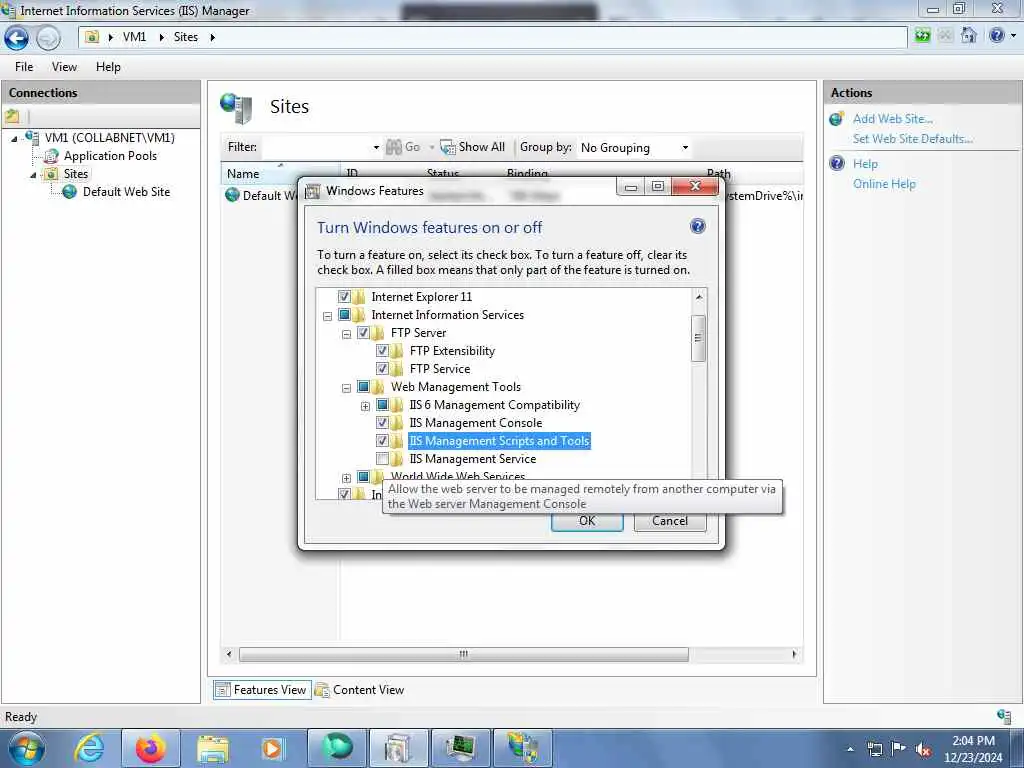Image resolution: width=1024 pixels, height=768 pixels.
Task: Cancel the Windows Features dialog
Action: (x=670, y=521)
